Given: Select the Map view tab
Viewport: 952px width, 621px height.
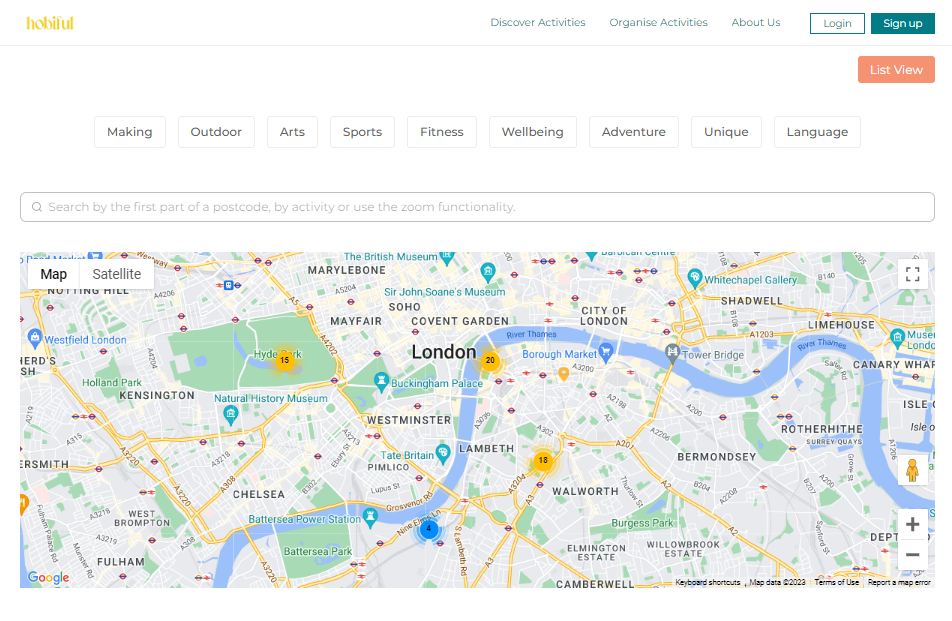Looking at the screenshot, I should click(53, 274).
